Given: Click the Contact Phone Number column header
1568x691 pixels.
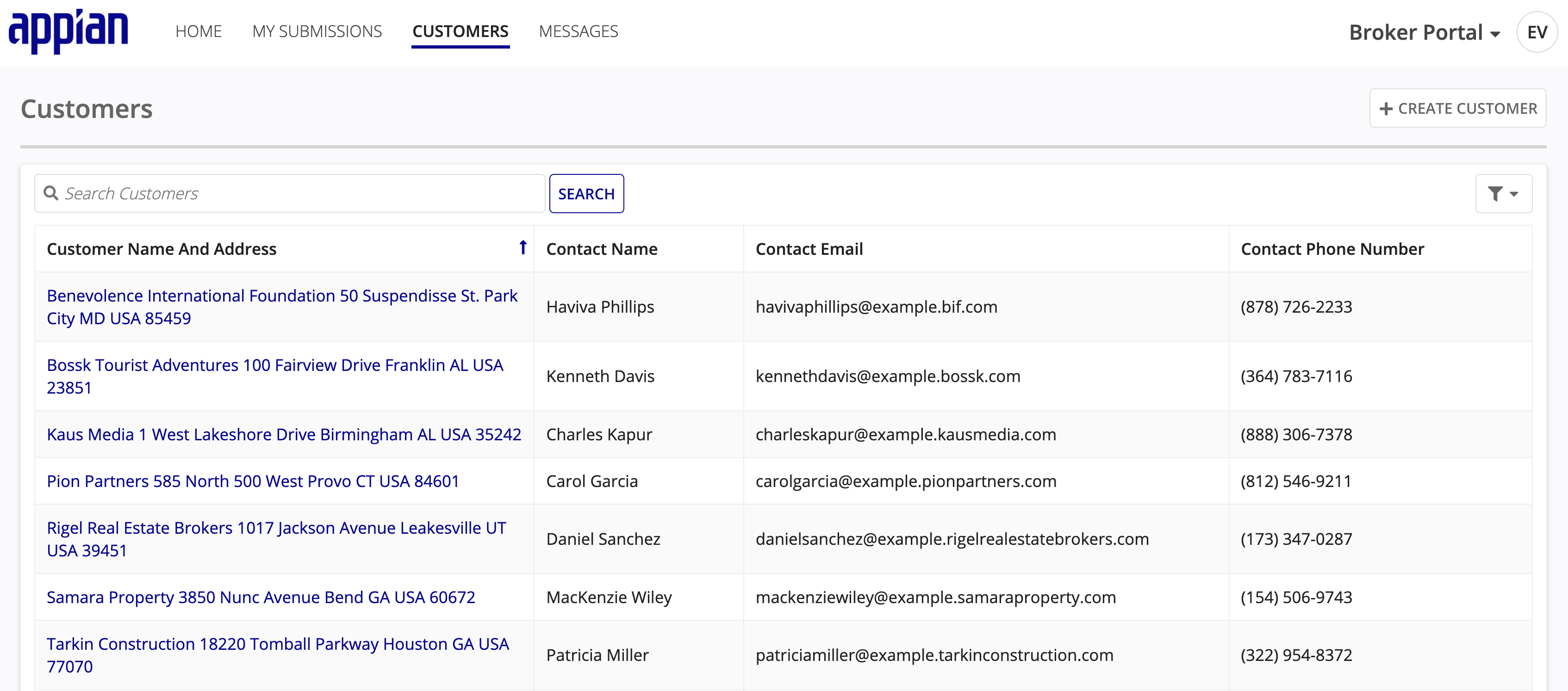Looking at the screenshot, I should click(1332, 249).
